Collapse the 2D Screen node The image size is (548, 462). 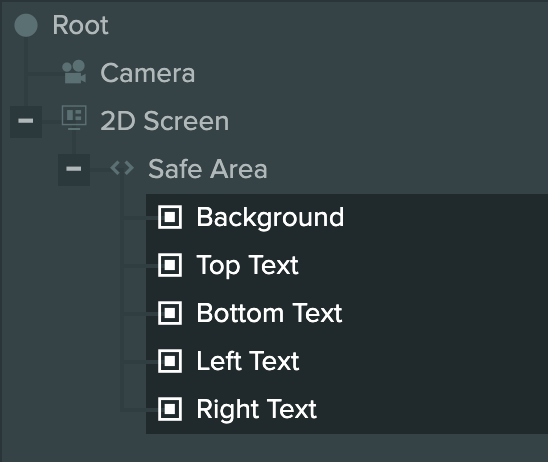[x=26, y=121]
